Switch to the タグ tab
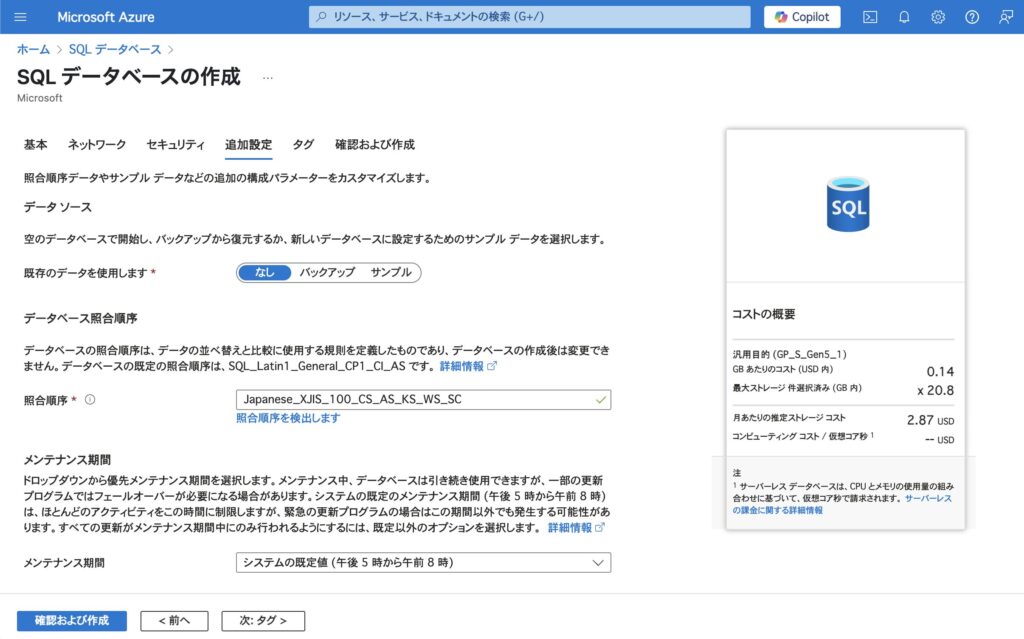 (x=303, y=144)
